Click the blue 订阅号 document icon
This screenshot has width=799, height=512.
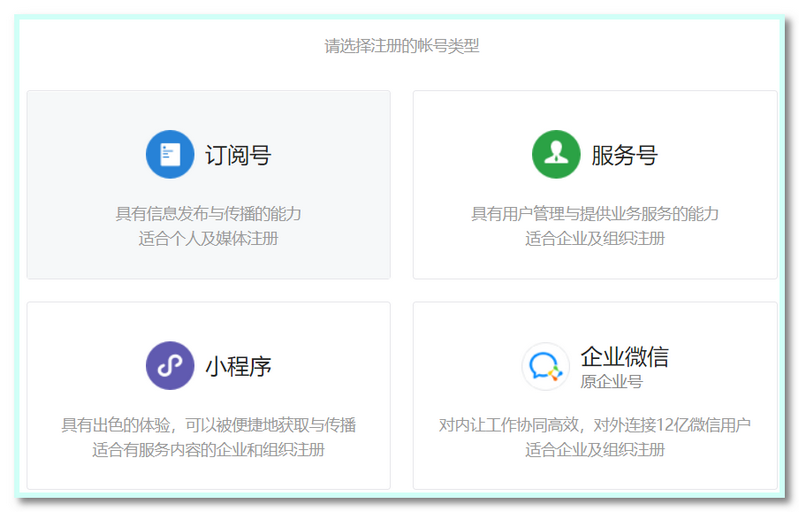[x=170, y=154]
